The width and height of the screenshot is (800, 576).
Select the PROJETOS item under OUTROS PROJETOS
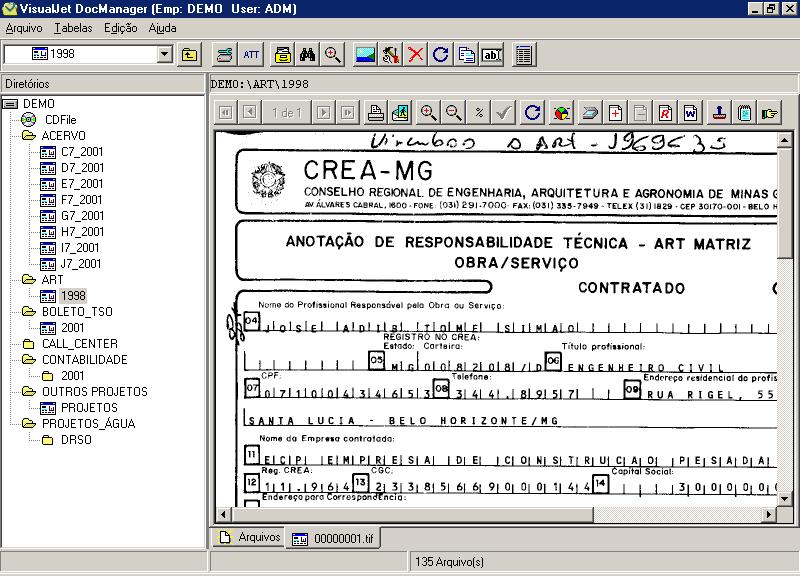tap(89, 408)
